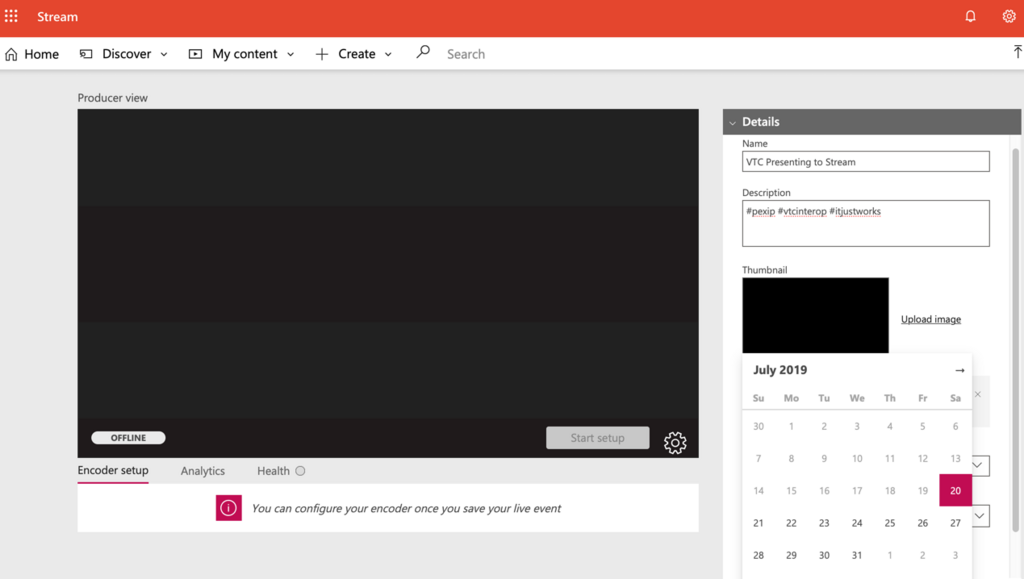Switch to the Encoder setup tab
This screenshot has width=1024, height=579.
[113, 470]
